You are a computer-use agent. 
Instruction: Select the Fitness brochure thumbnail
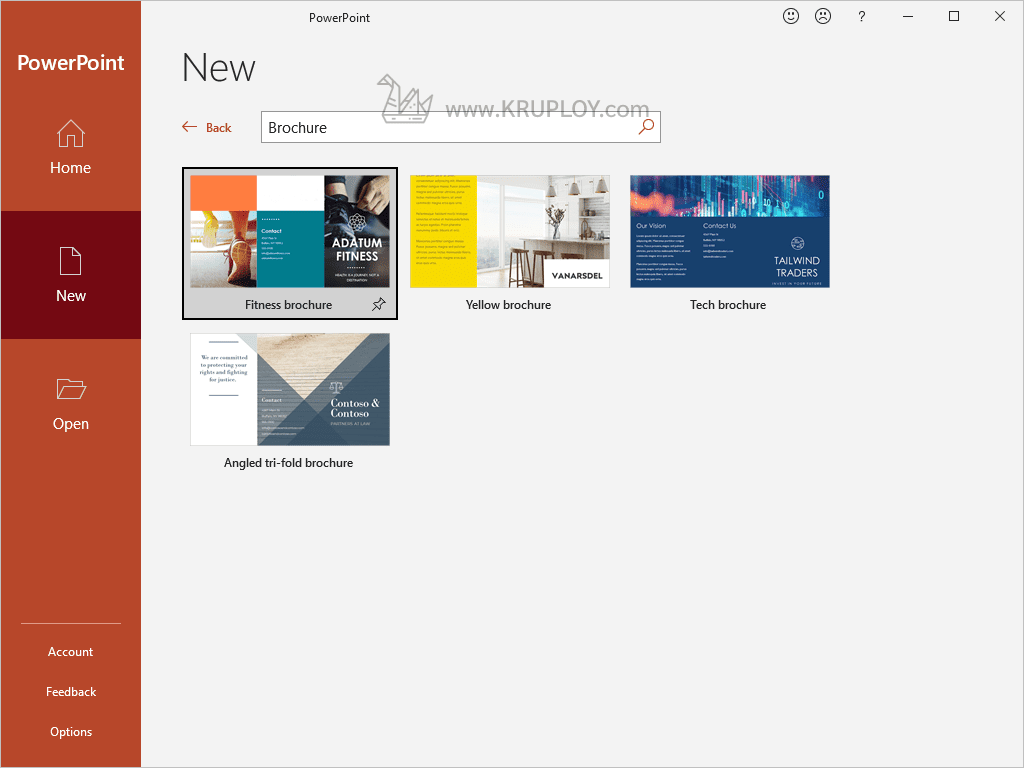pos(290,231)
